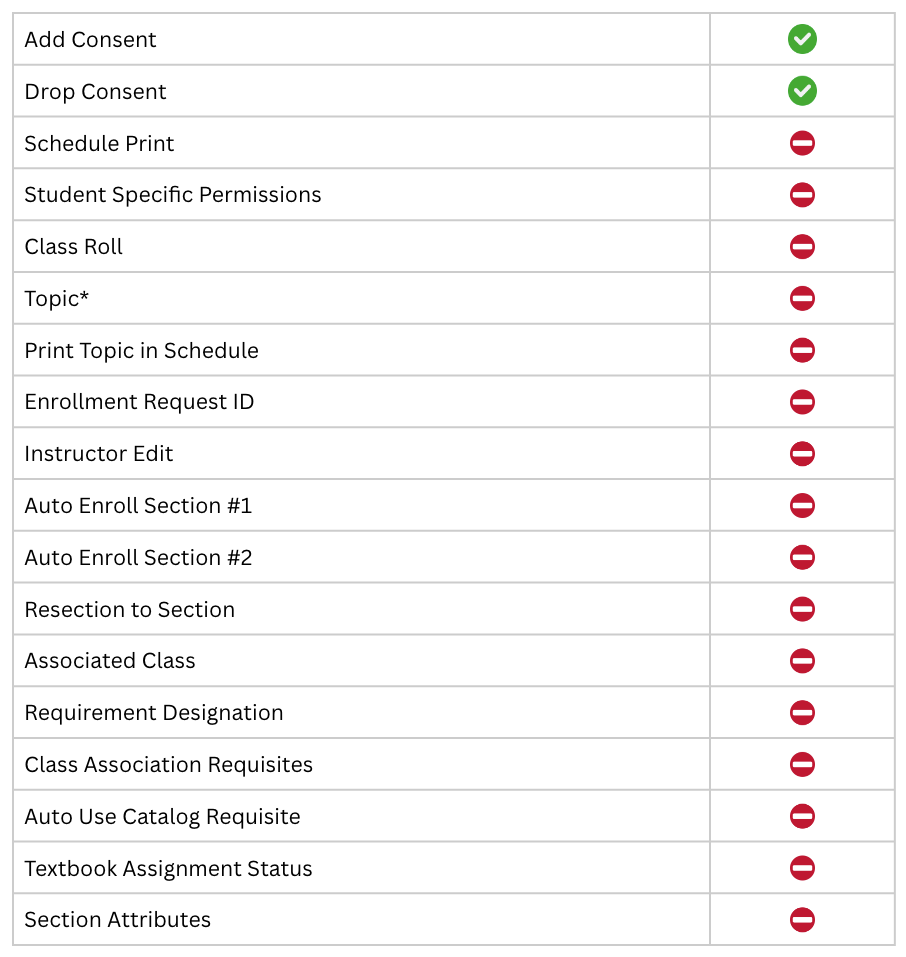Click red icon for Student Specific Permissions
This screenshot has height=957, width=906.
[802, 195]
